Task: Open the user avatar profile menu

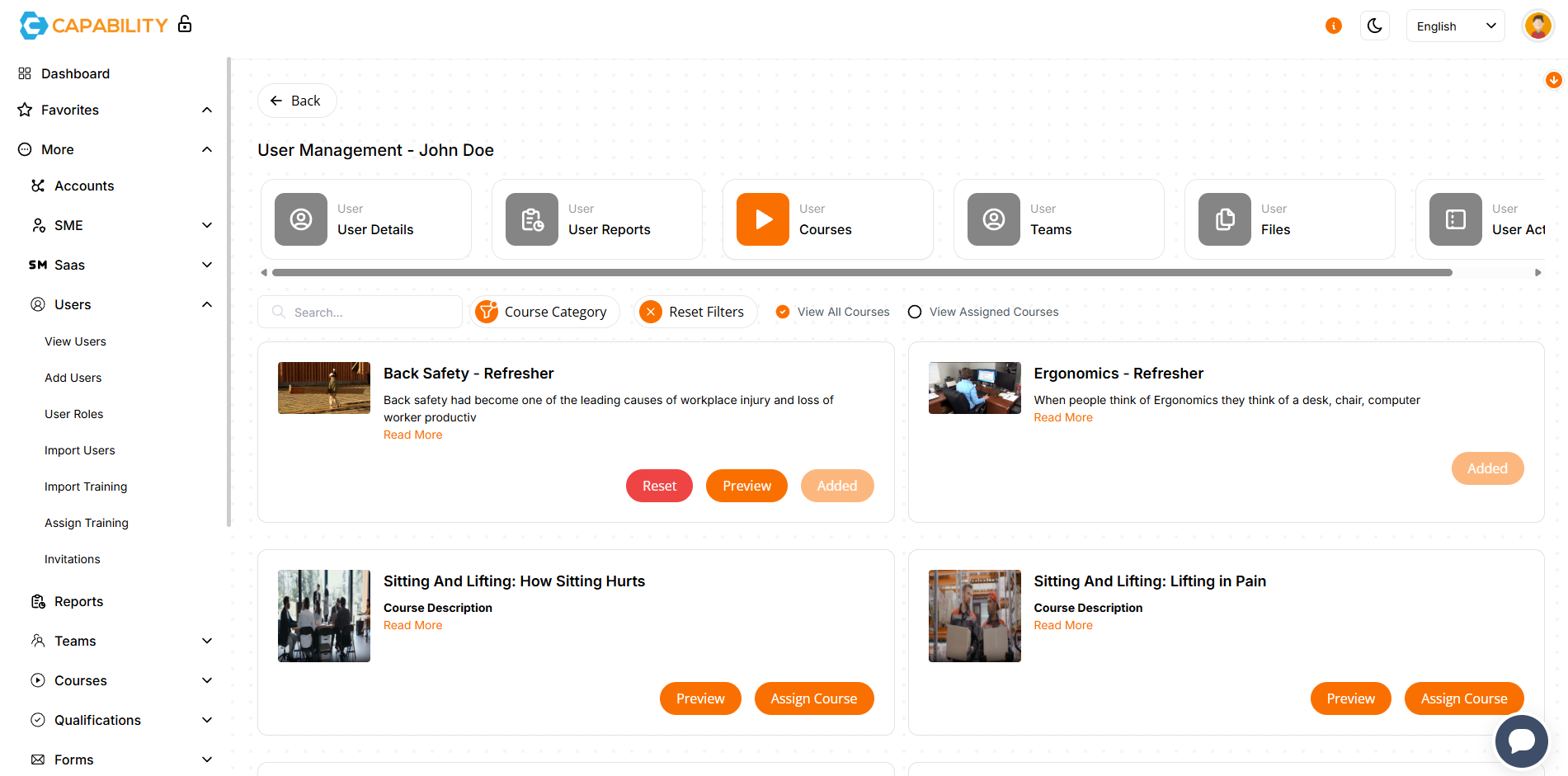Action: point(1537,26)
